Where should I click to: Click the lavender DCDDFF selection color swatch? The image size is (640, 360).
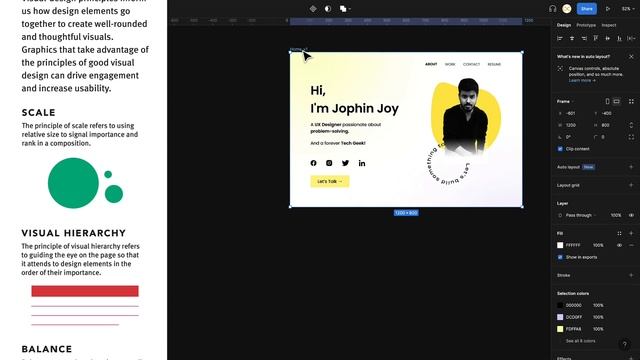point(560,317)
